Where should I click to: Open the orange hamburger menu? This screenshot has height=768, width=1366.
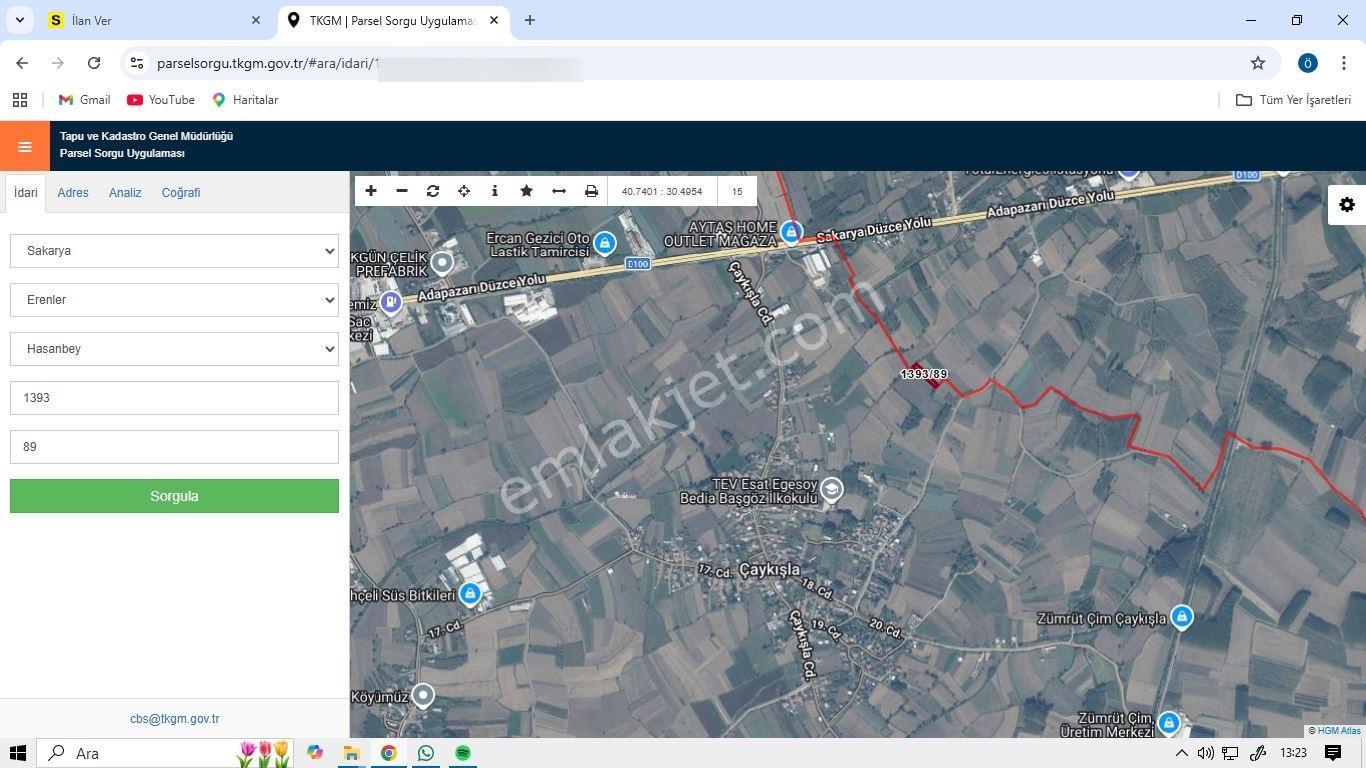(x=25, y=147)
